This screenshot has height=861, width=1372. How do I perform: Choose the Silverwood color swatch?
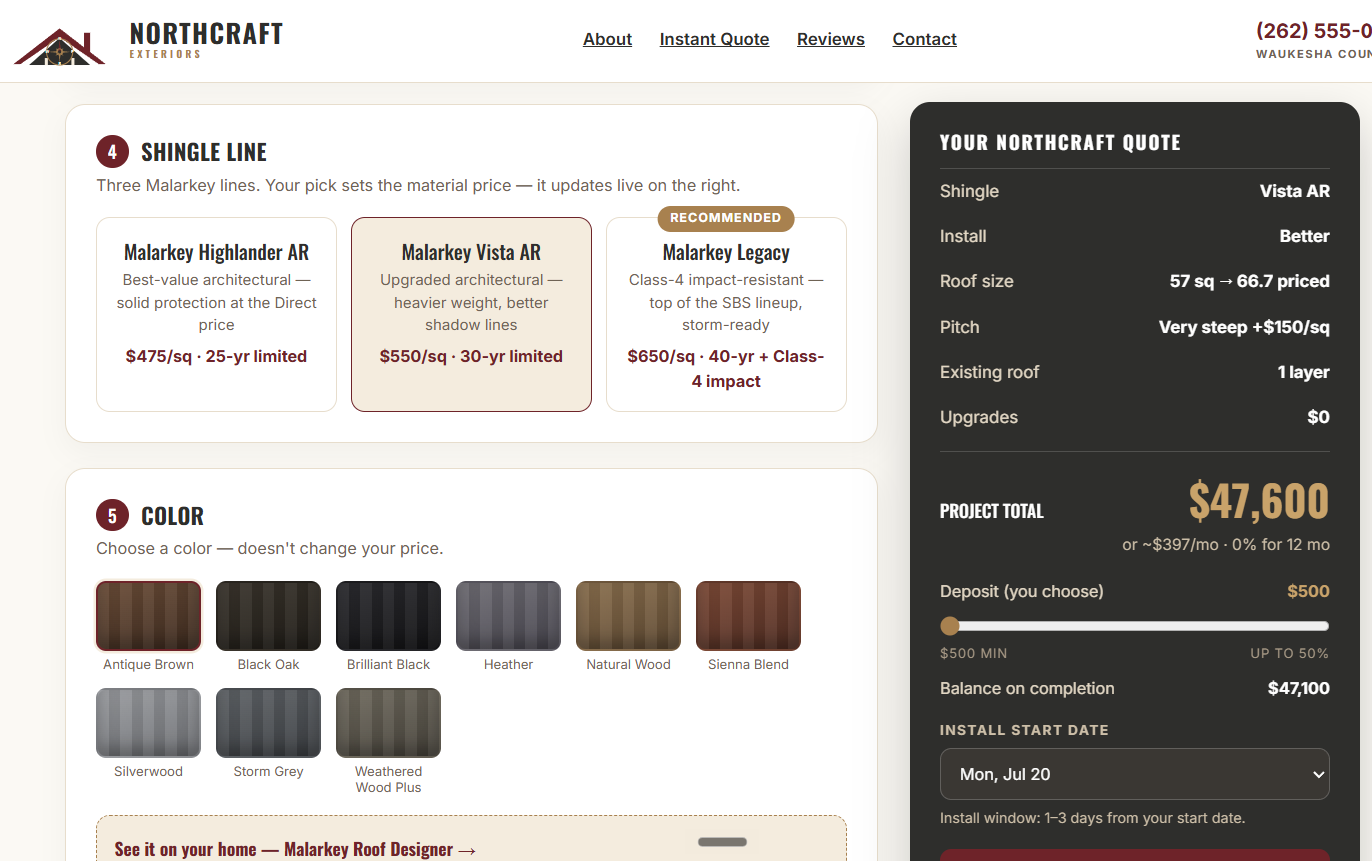148,723
